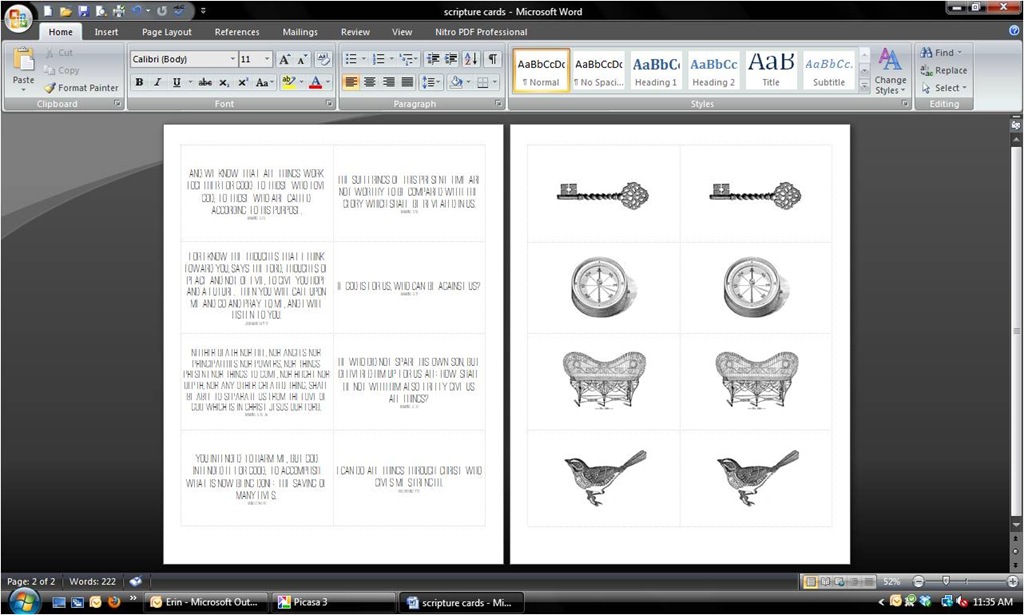Click the Format Painter tool
The width and height of the screenshot is (1024, 615).
tap(81, 87)
